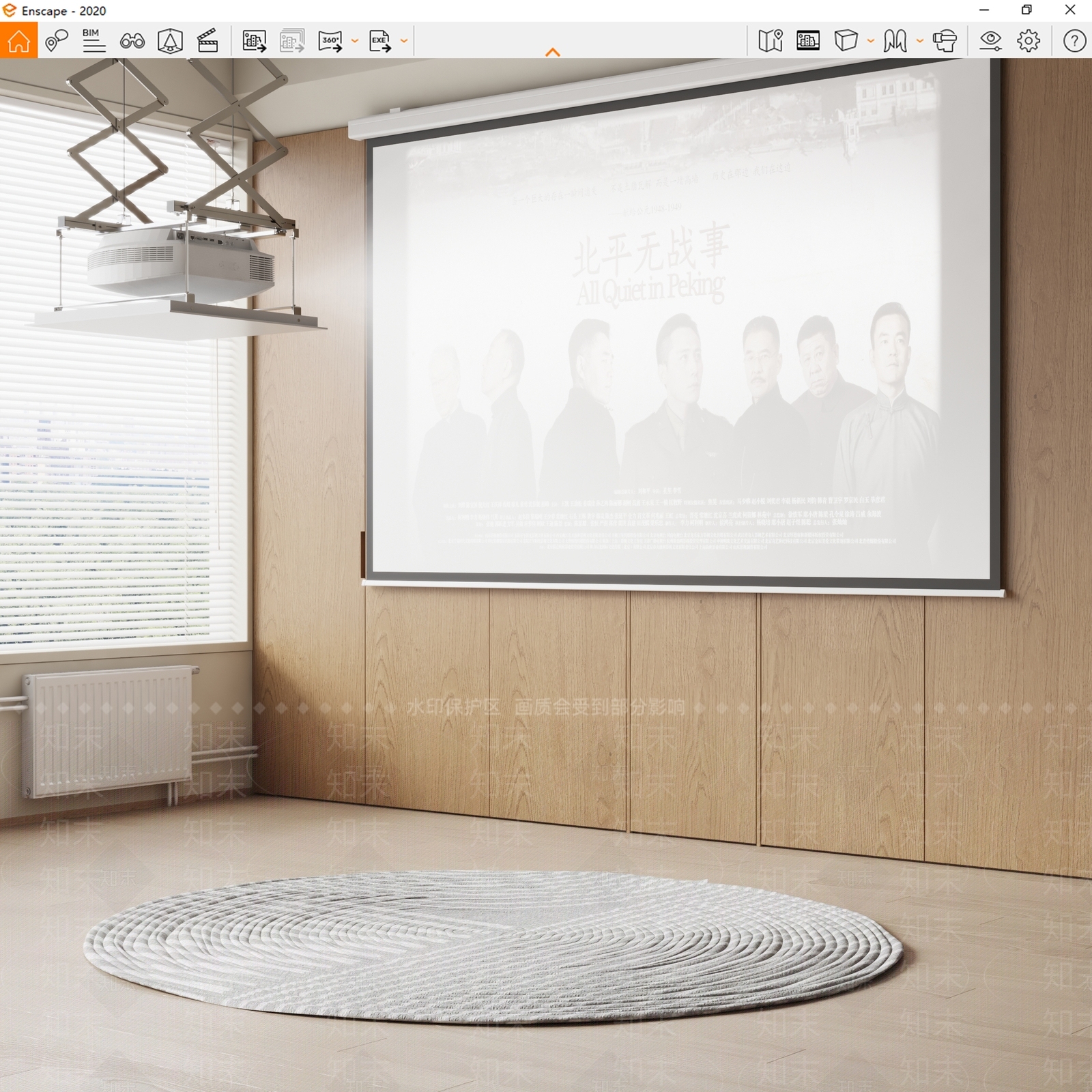Viewport: 1092px width, 1092px height.
Task: Click the EXE standalone export icon
Action: pyautogui.click(x=380, y=41)
